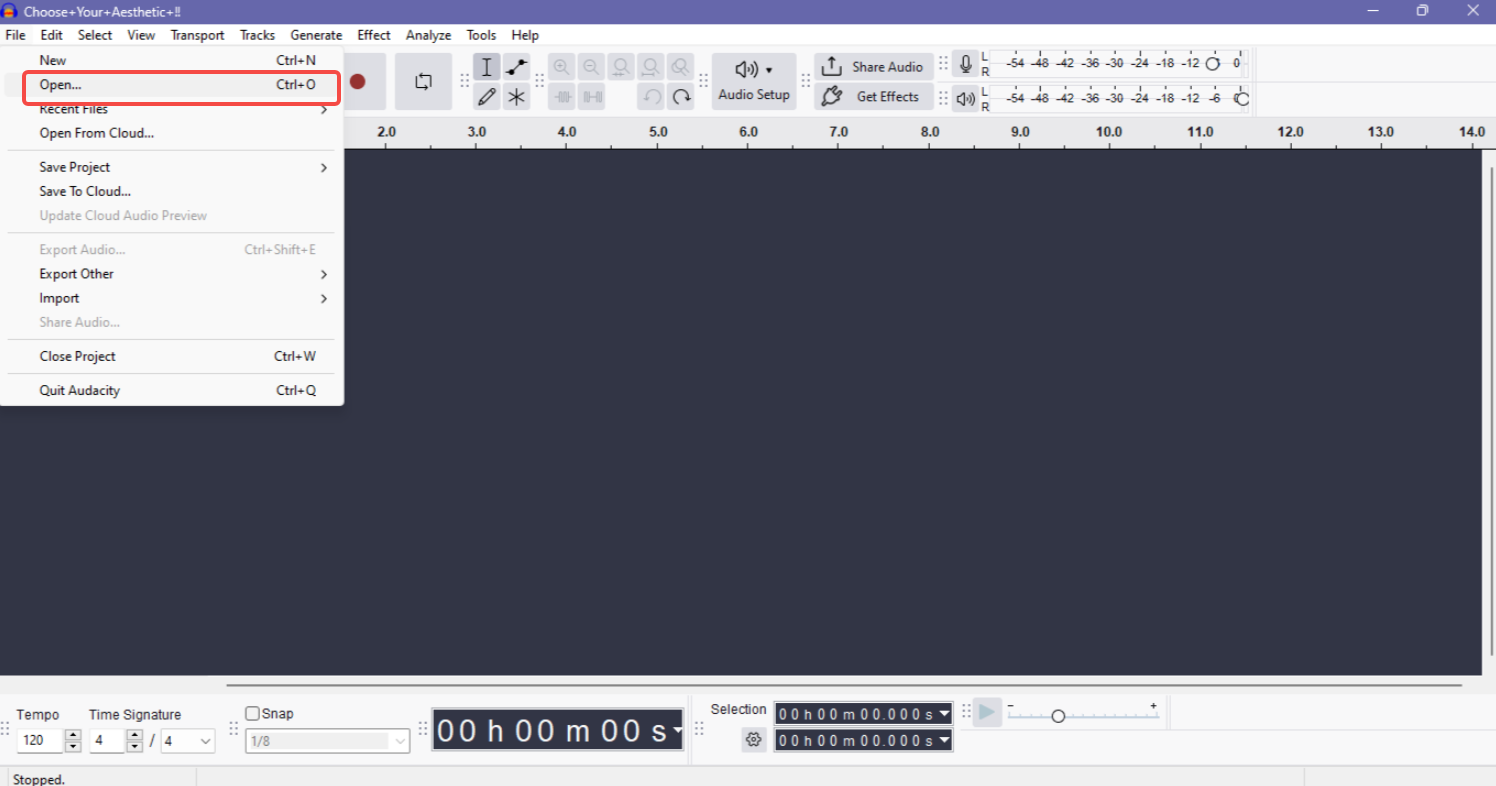Click the Get Effects button
Image resolution: width=1496 pixels, height=786 pixels.
874,97
